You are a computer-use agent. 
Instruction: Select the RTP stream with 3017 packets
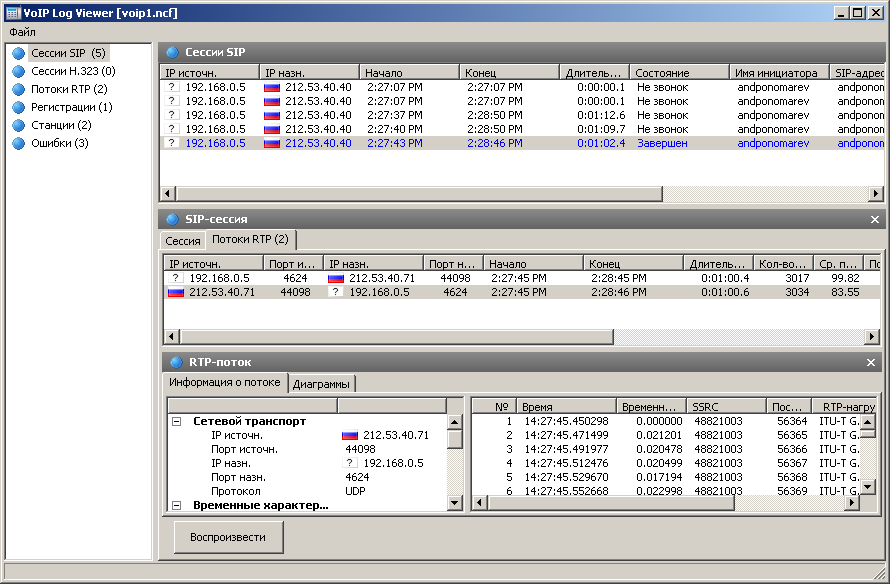coord(522,278)
